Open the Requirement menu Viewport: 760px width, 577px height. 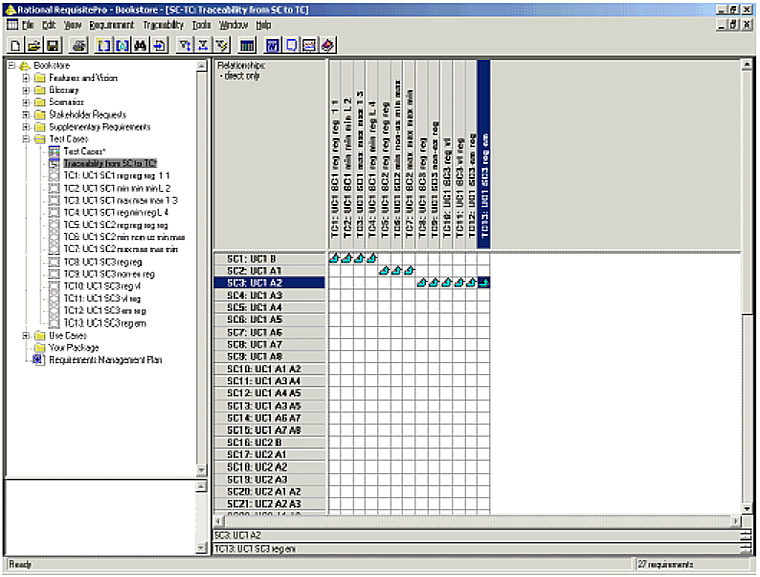tap(111, 25)
